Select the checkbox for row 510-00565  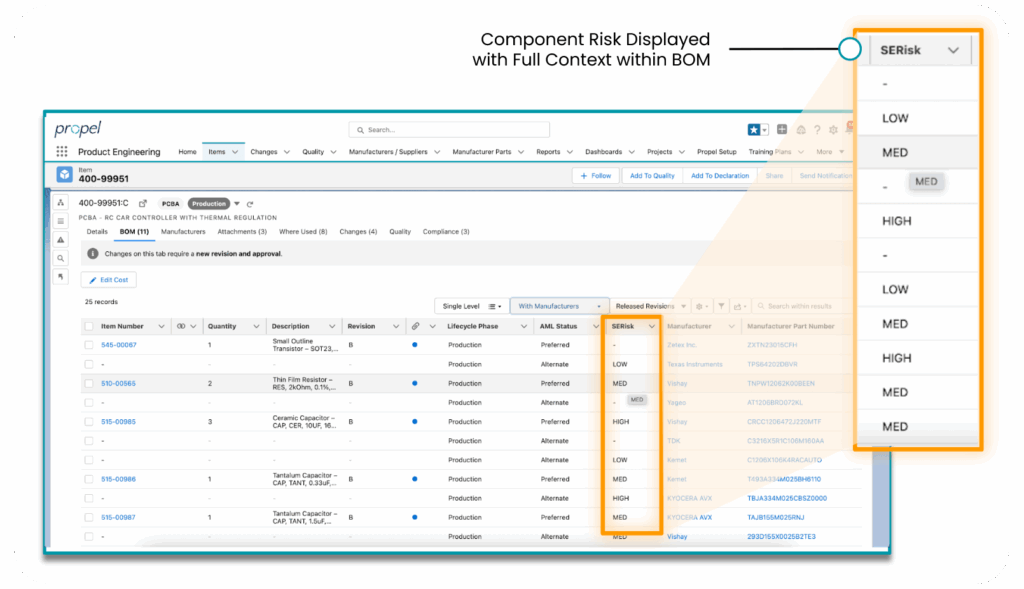tap(89, 383)
